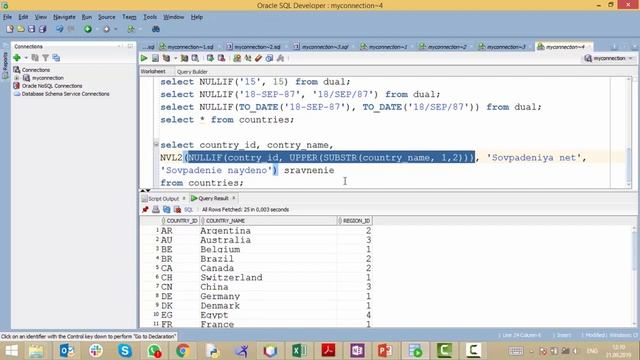Click the SQL link in Query Result toolbar
This screenshot has height=360, width=640.
tap(188, 209)
